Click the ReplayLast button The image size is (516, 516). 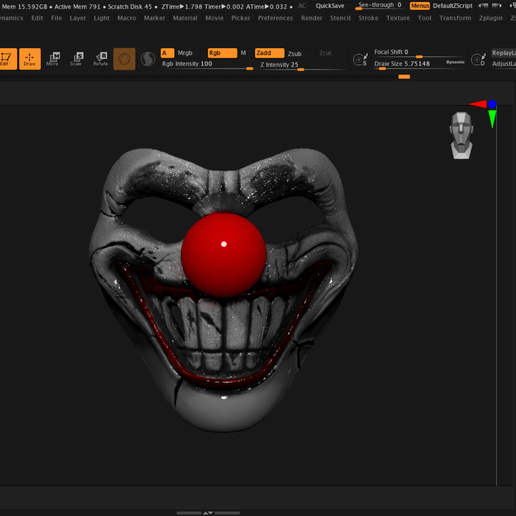click(x=503, y=53)
